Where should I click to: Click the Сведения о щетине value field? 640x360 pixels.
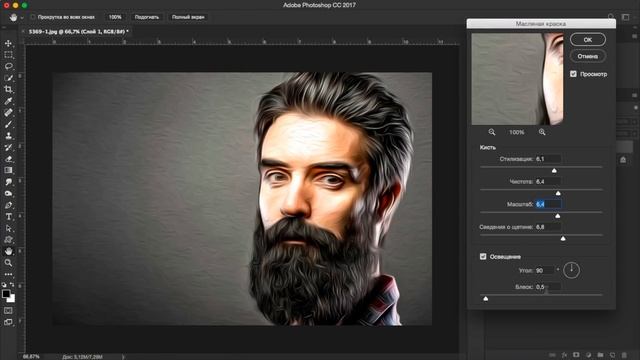pos(548,227)
